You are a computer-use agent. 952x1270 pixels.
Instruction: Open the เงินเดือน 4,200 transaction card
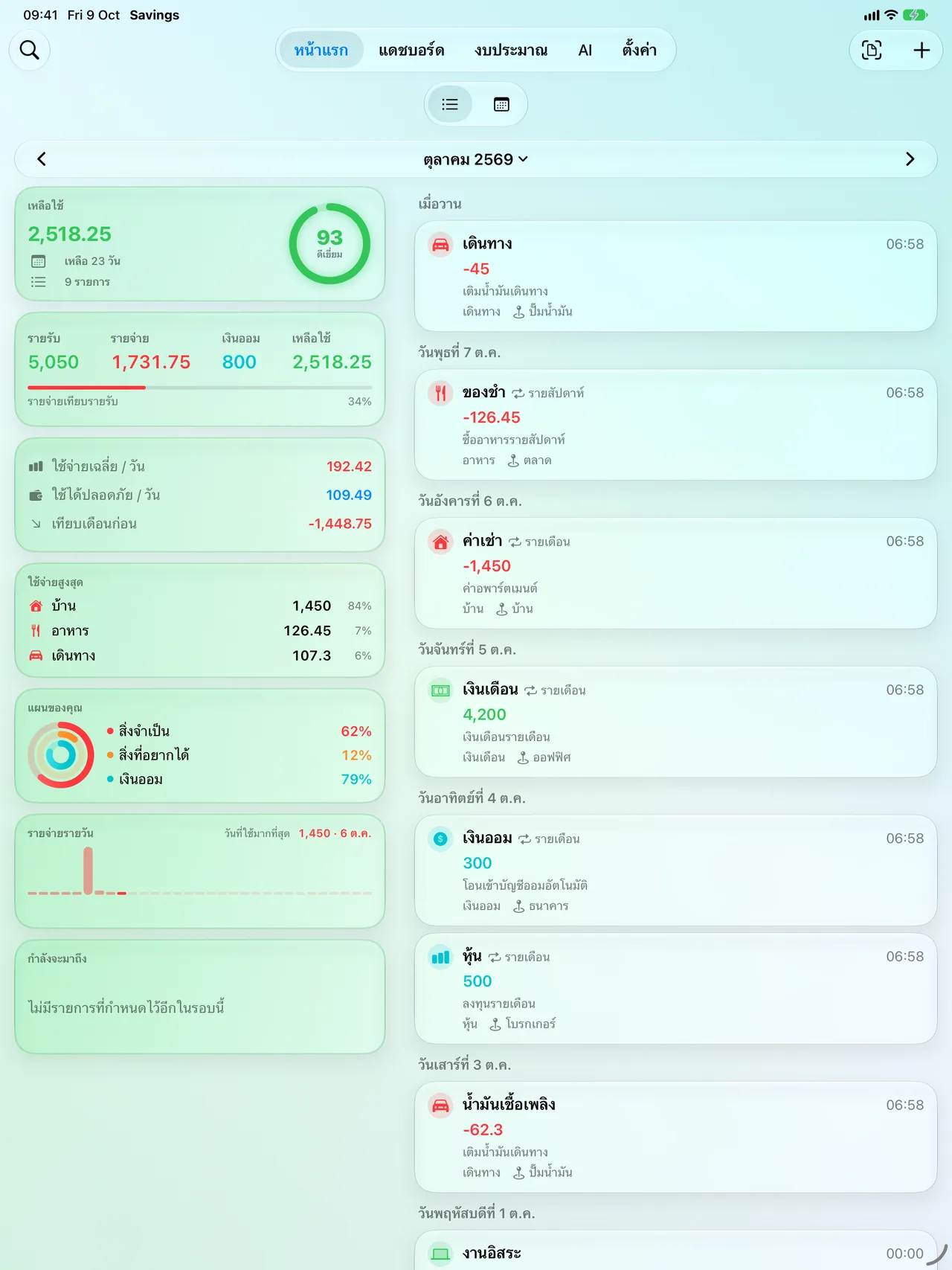(x=675, y=722)
